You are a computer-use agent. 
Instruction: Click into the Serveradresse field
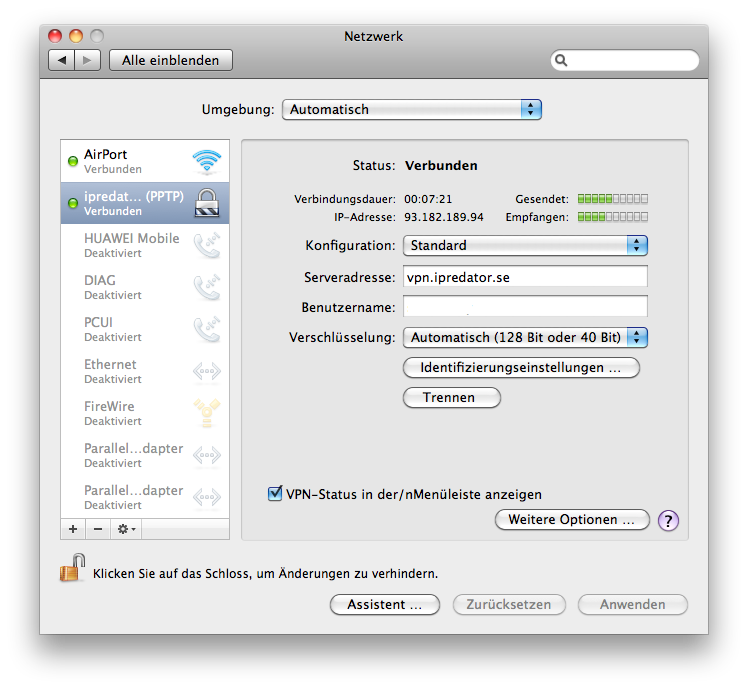(x=525, y=277)
